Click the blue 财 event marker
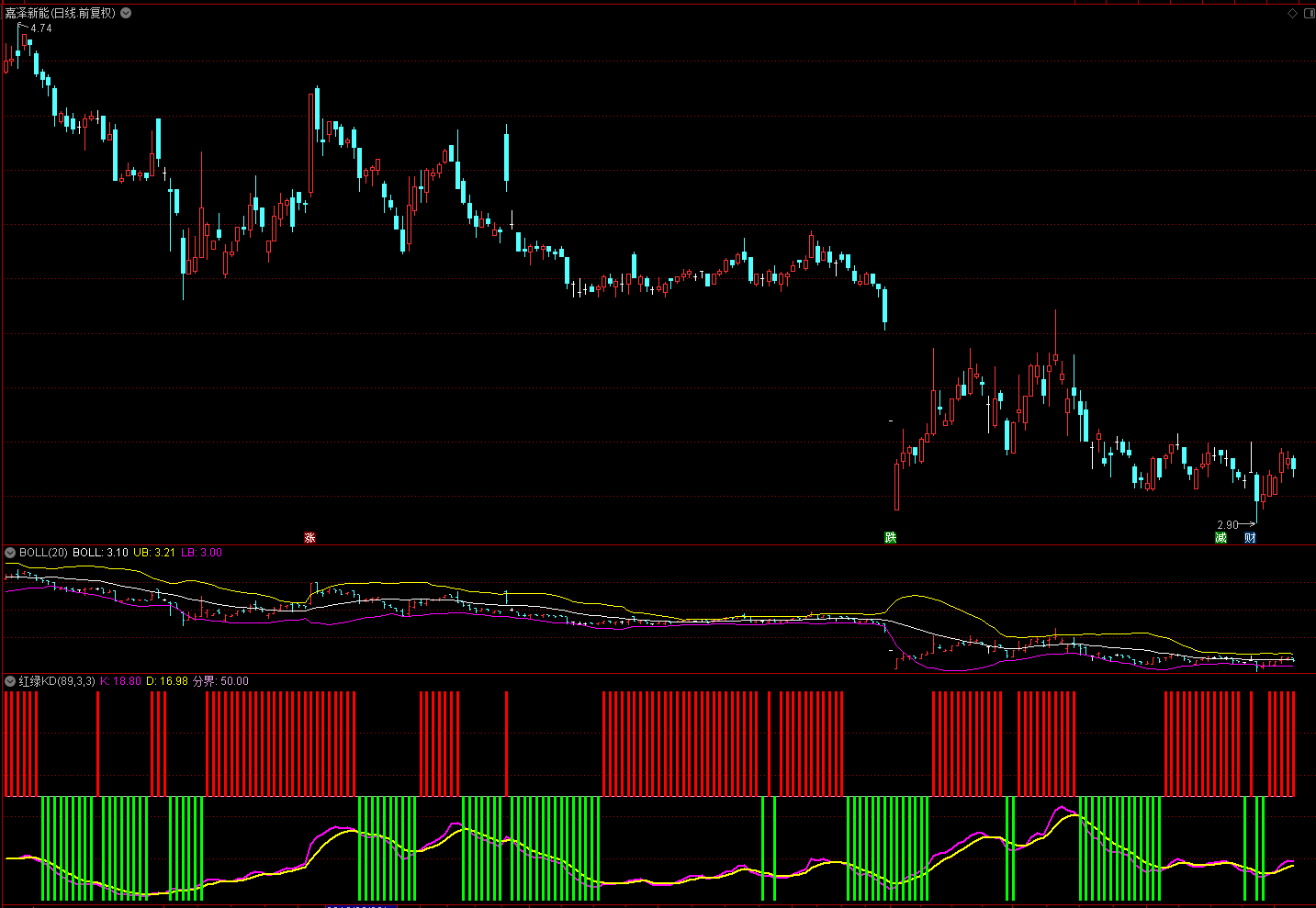The image size is (1316, 908). coord(1250,538)
